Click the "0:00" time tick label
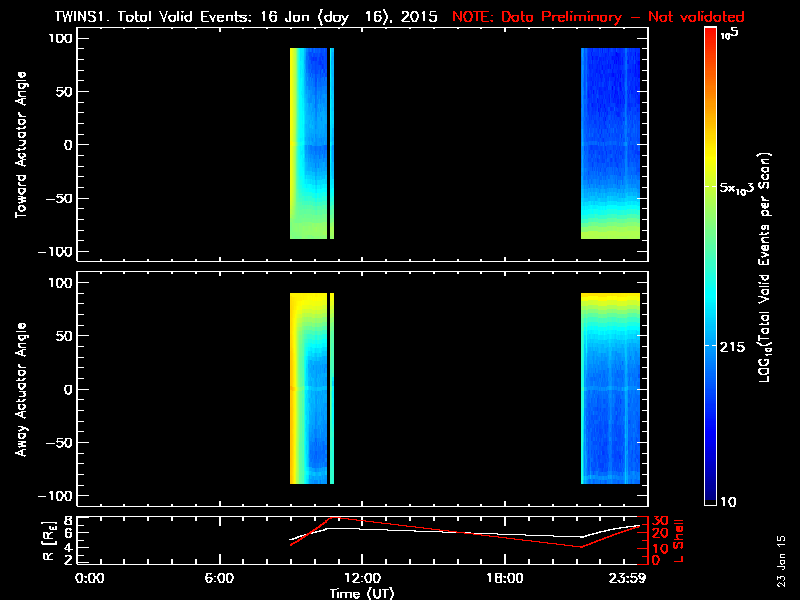The width and height of the screenshot is (800, 600). 90,579
